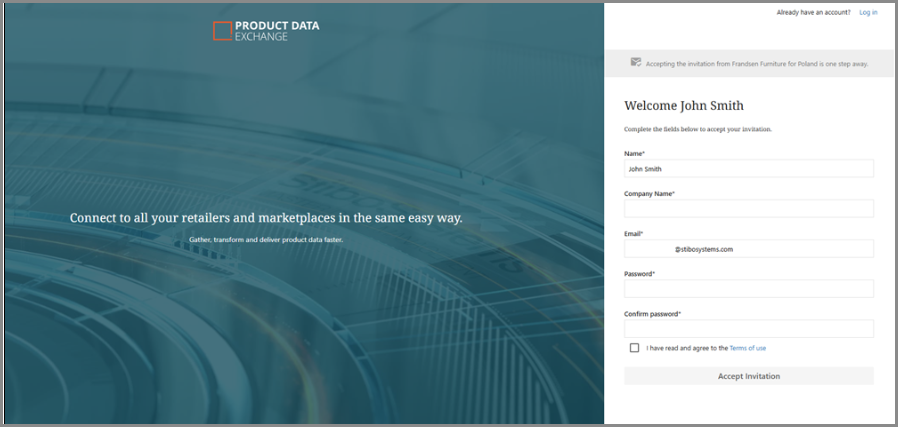
Task: Click the Email label above its field
Action: 634,233
